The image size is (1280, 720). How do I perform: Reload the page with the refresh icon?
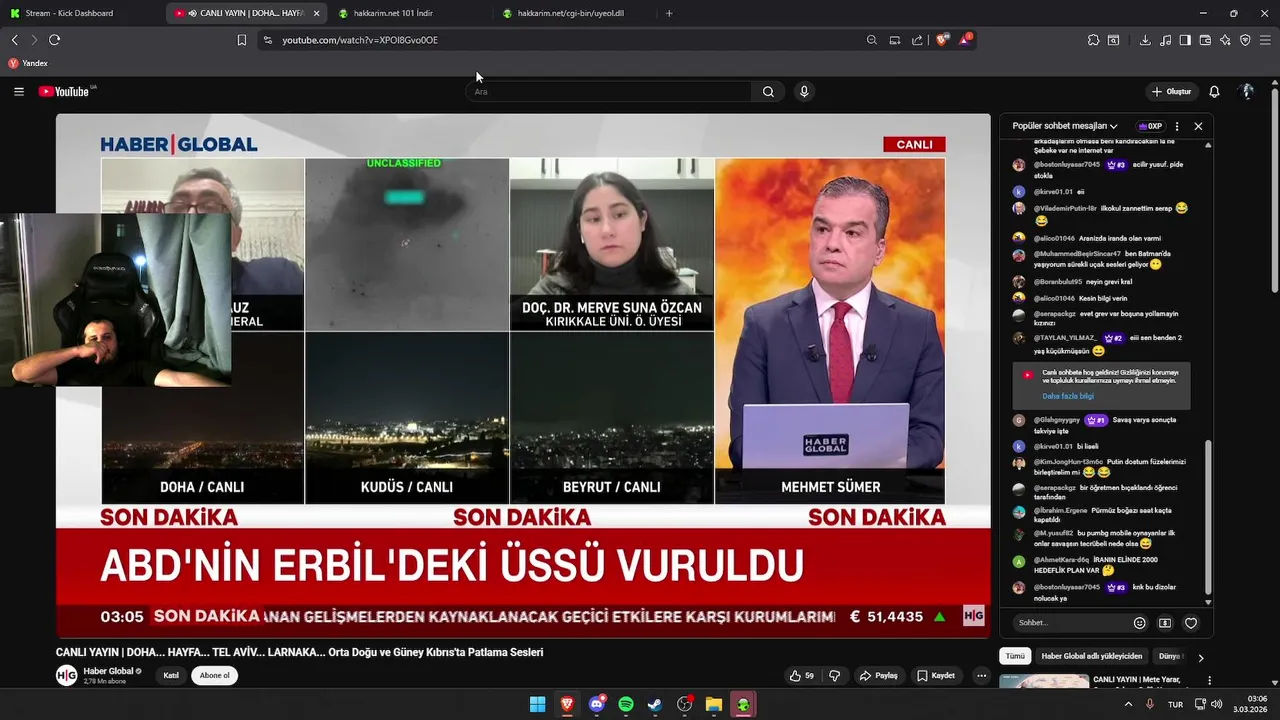[54, 40]
